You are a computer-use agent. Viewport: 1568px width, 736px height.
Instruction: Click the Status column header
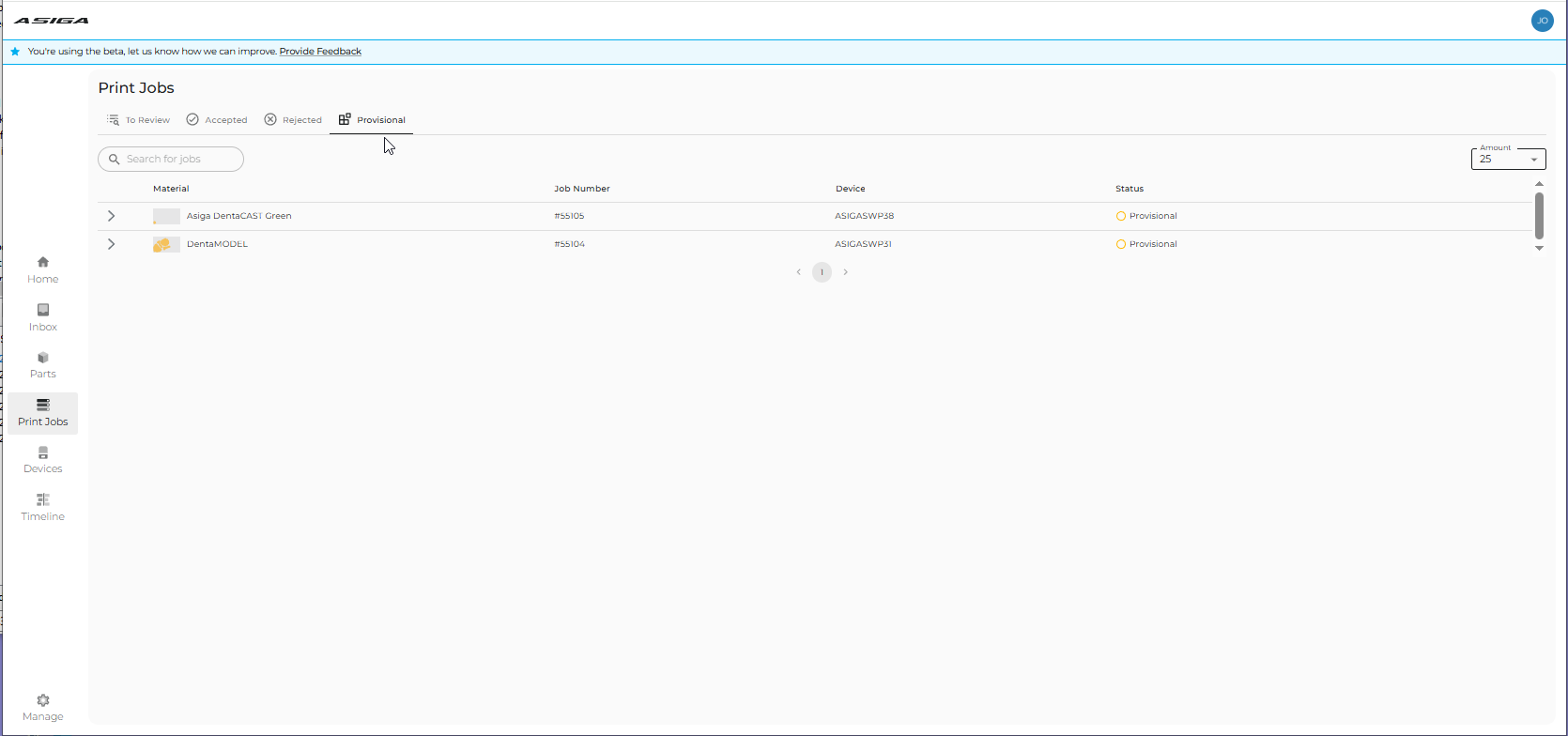point(1130,189)
